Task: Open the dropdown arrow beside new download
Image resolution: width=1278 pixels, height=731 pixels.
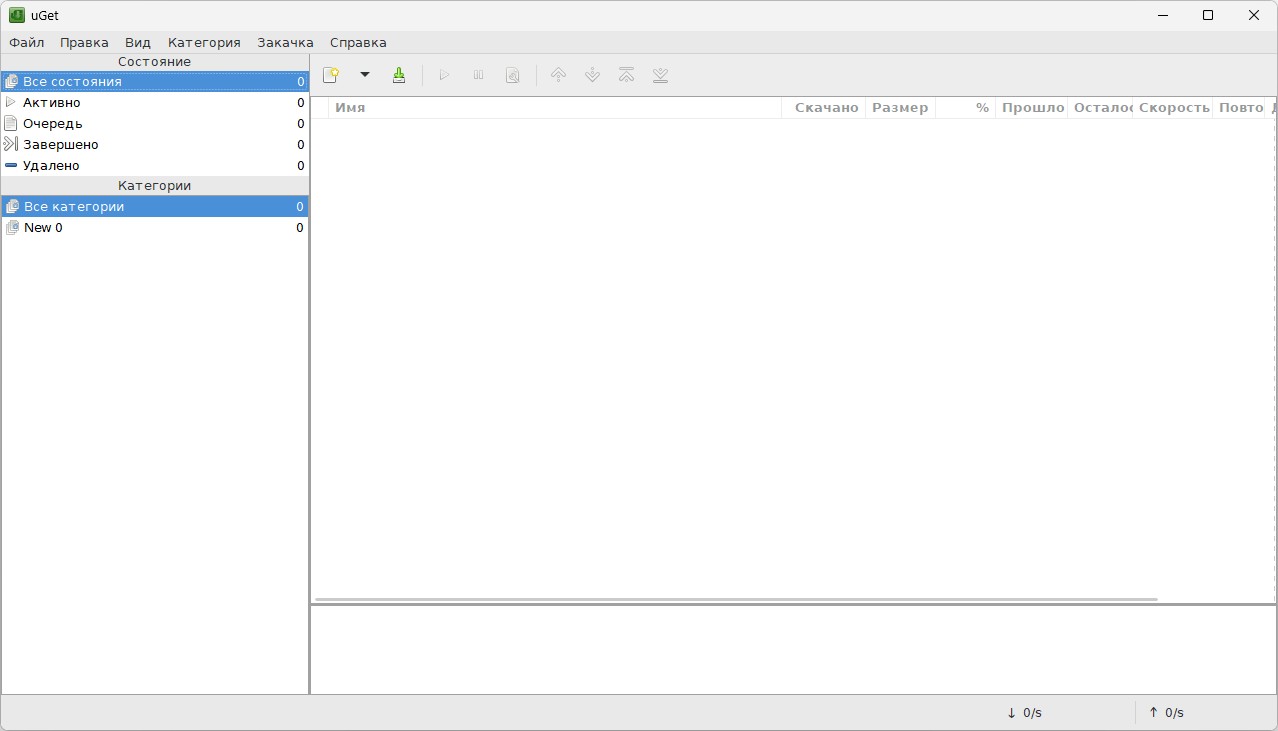Action: pyautogui.click(x=365, y=75)
